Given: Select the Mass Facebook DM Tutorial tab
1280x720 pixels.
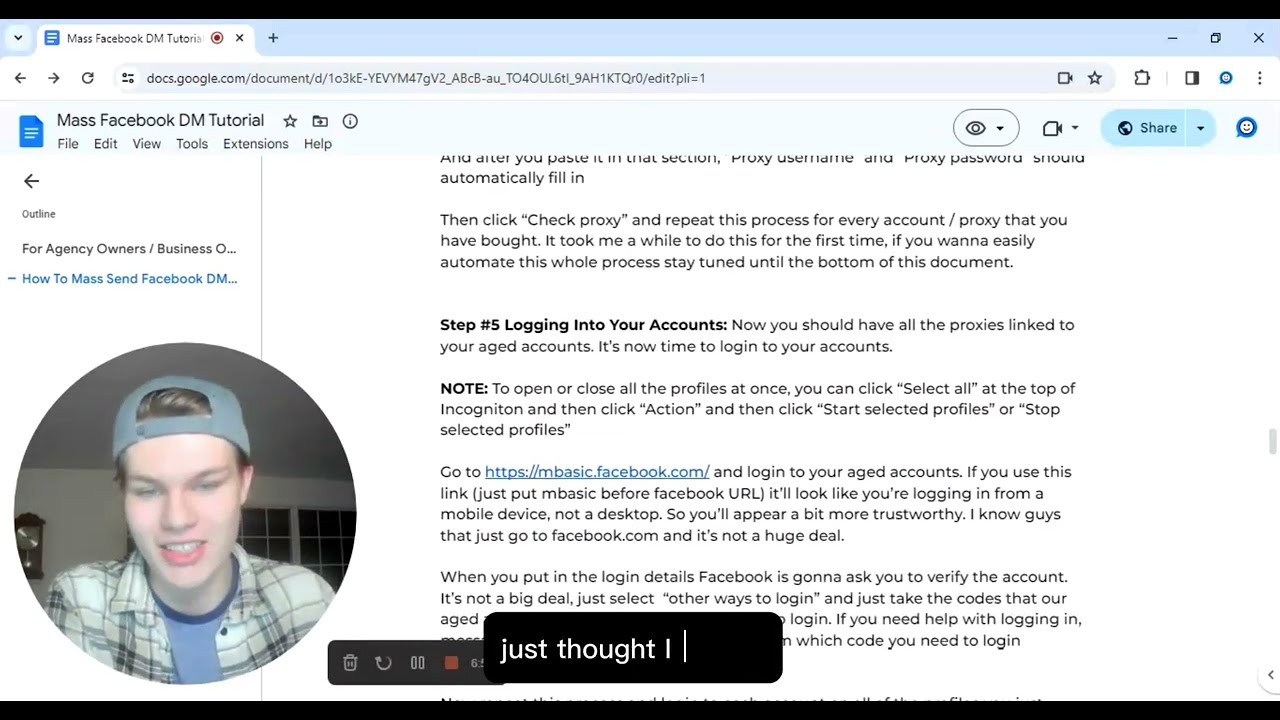Looking at the screenshot, I should point(144,38).
